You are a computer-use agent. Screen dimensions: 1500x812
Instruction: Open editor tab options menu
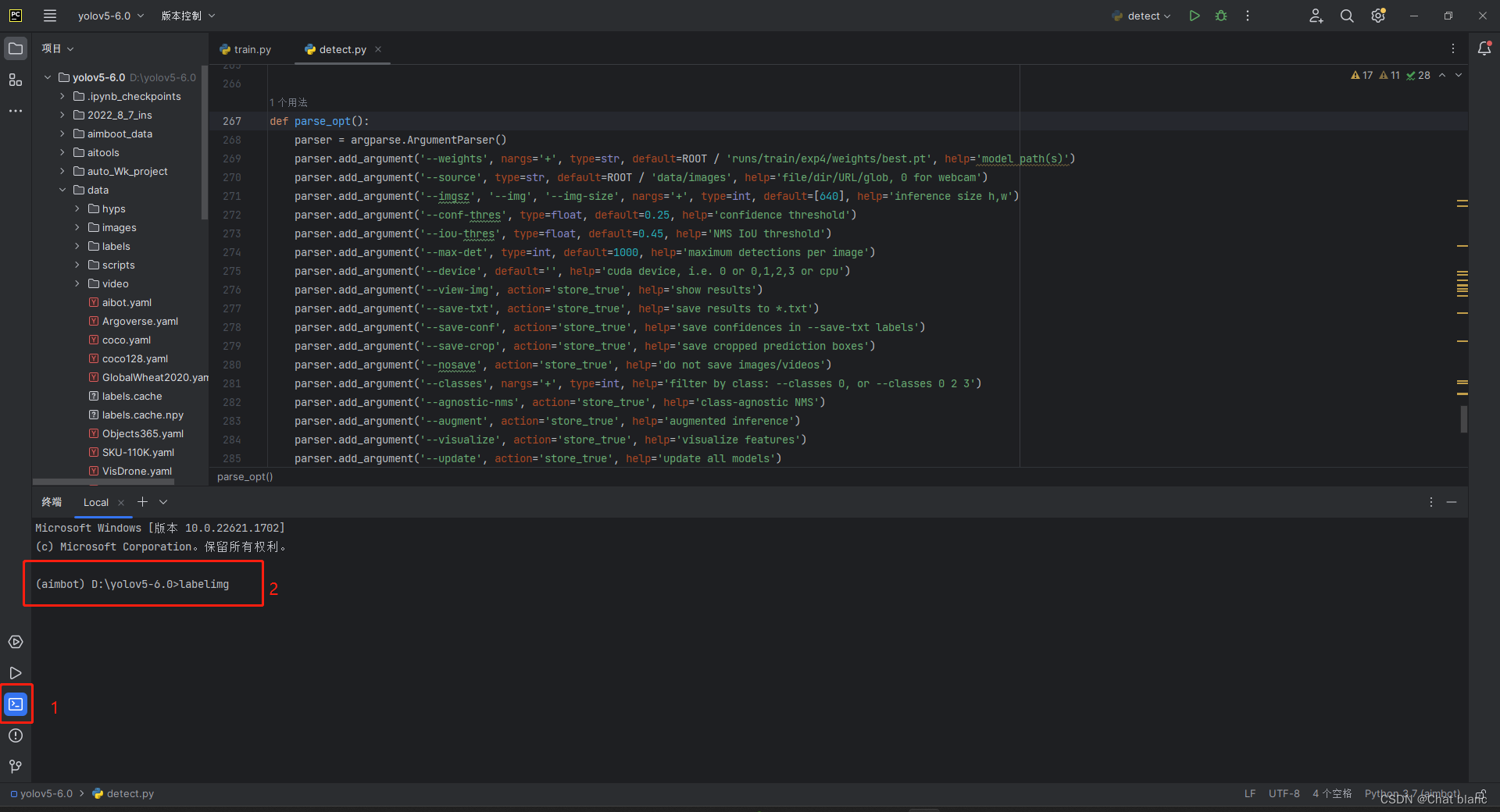(1453, 48)
